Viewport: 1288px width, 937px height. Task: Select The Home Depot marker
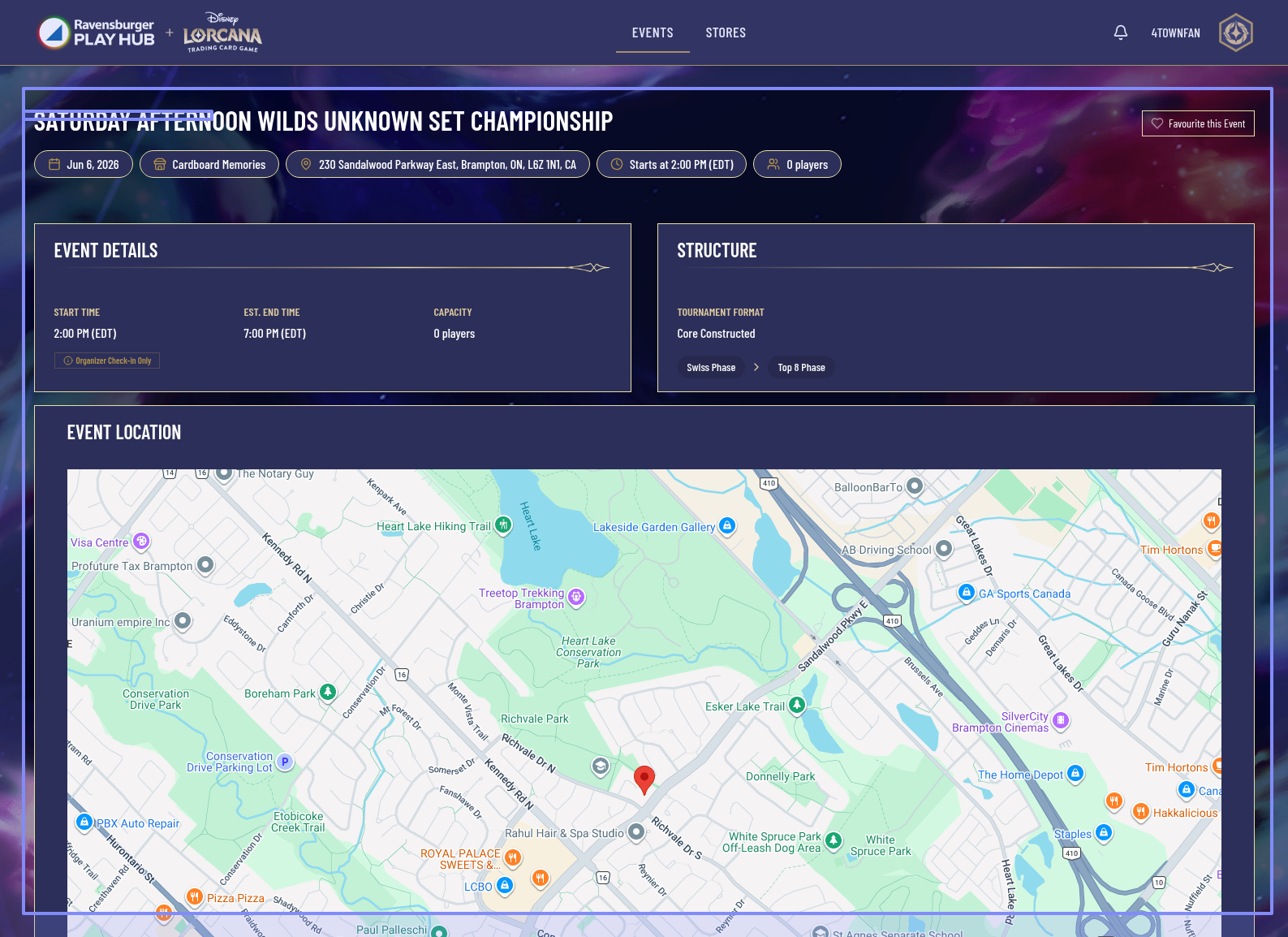point(1075,774)
